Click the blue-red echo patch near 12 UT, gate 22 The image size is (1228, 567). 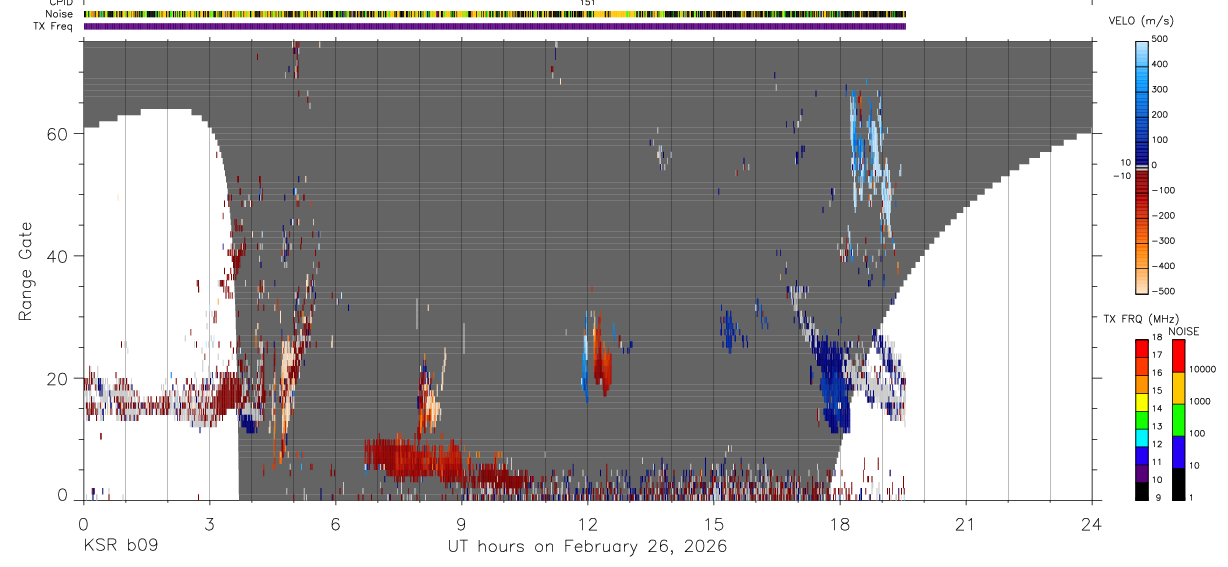click(597, 358)
